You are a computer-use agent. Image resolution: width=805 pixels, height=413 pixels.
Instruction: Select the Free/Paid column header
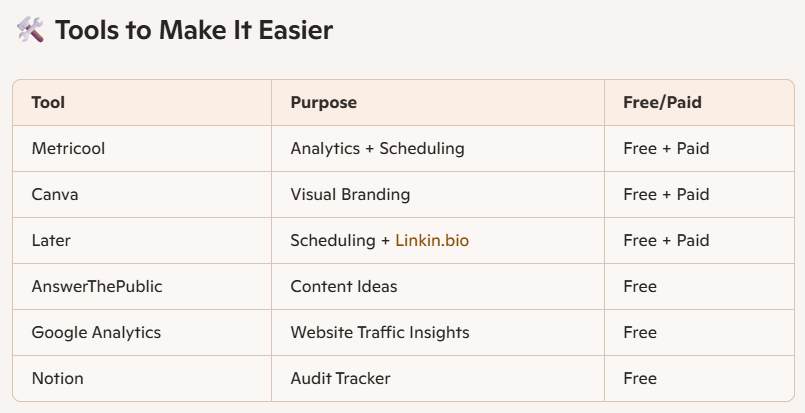click(699, 102)
